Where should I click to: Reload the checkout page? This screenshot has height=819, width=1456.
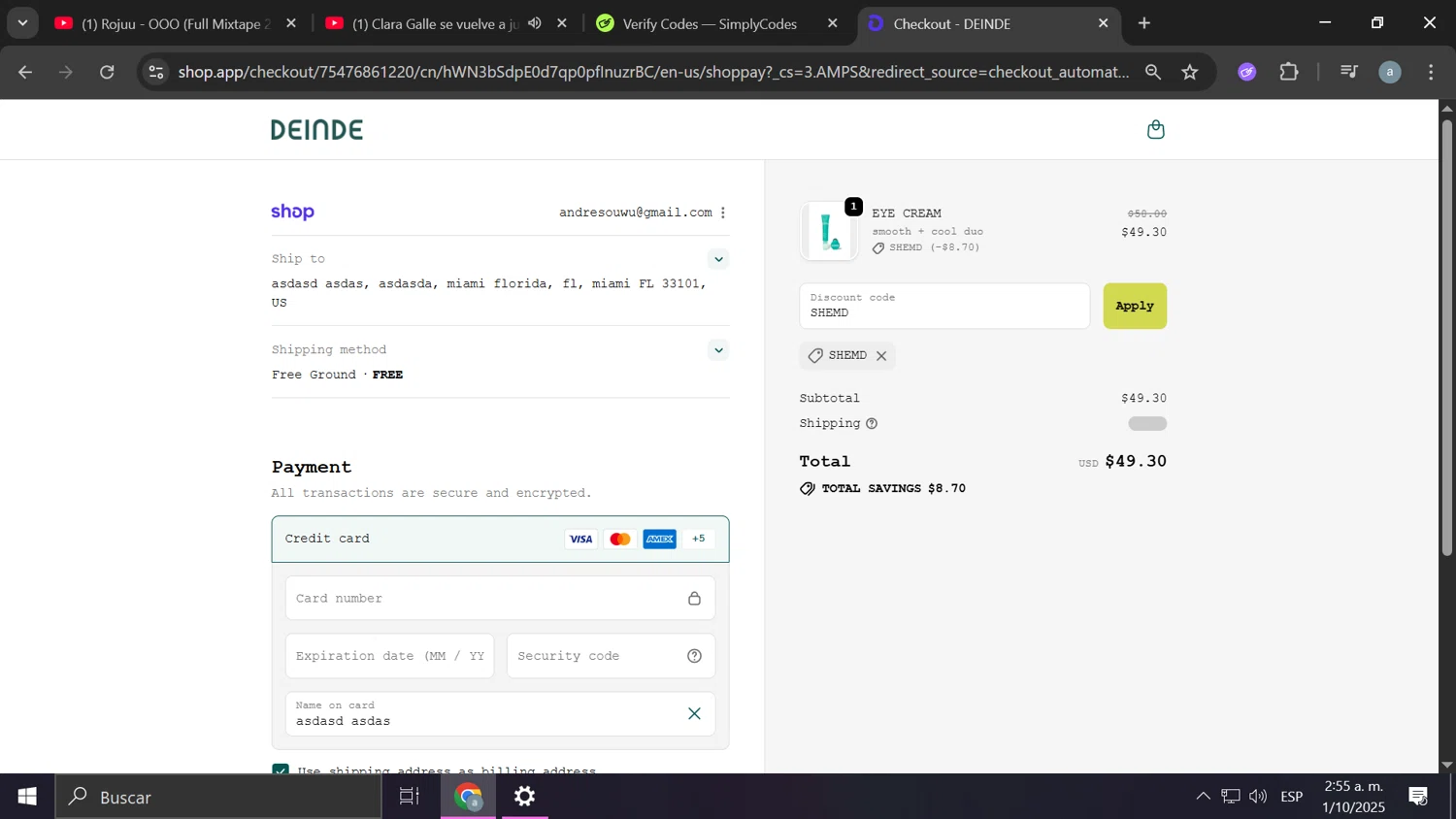tap(107, 72)
